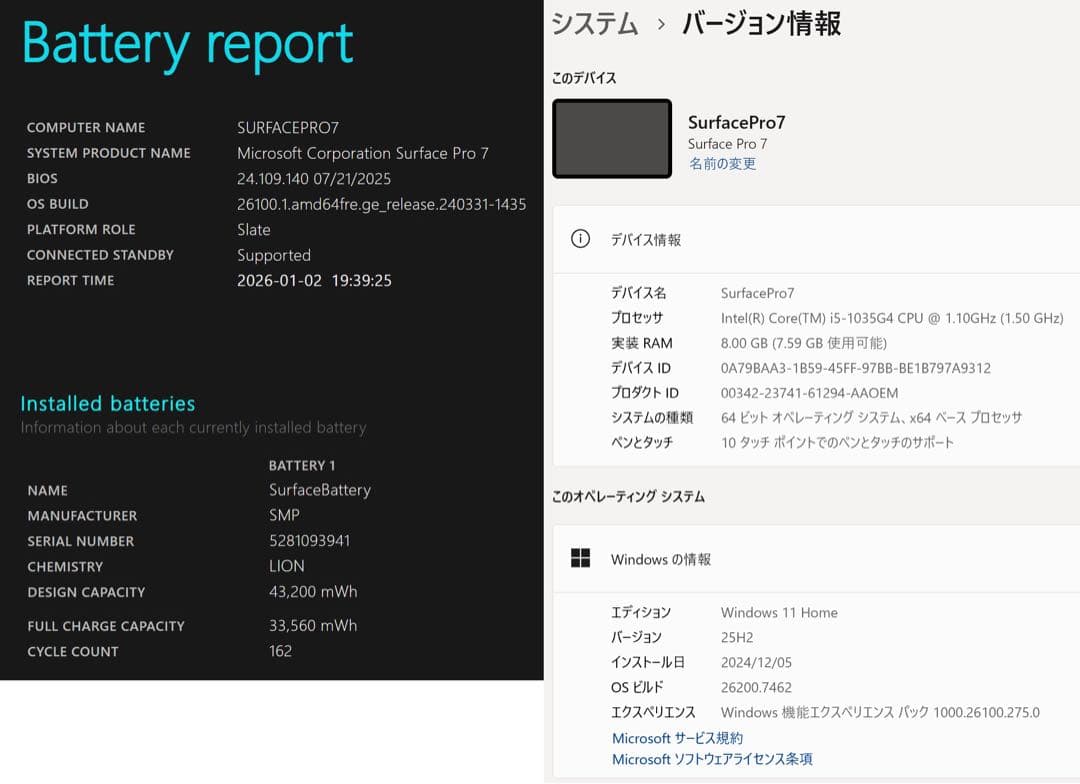Select chemistry value LION
The height and width of the screenshot is (784, 1080).
287,566
